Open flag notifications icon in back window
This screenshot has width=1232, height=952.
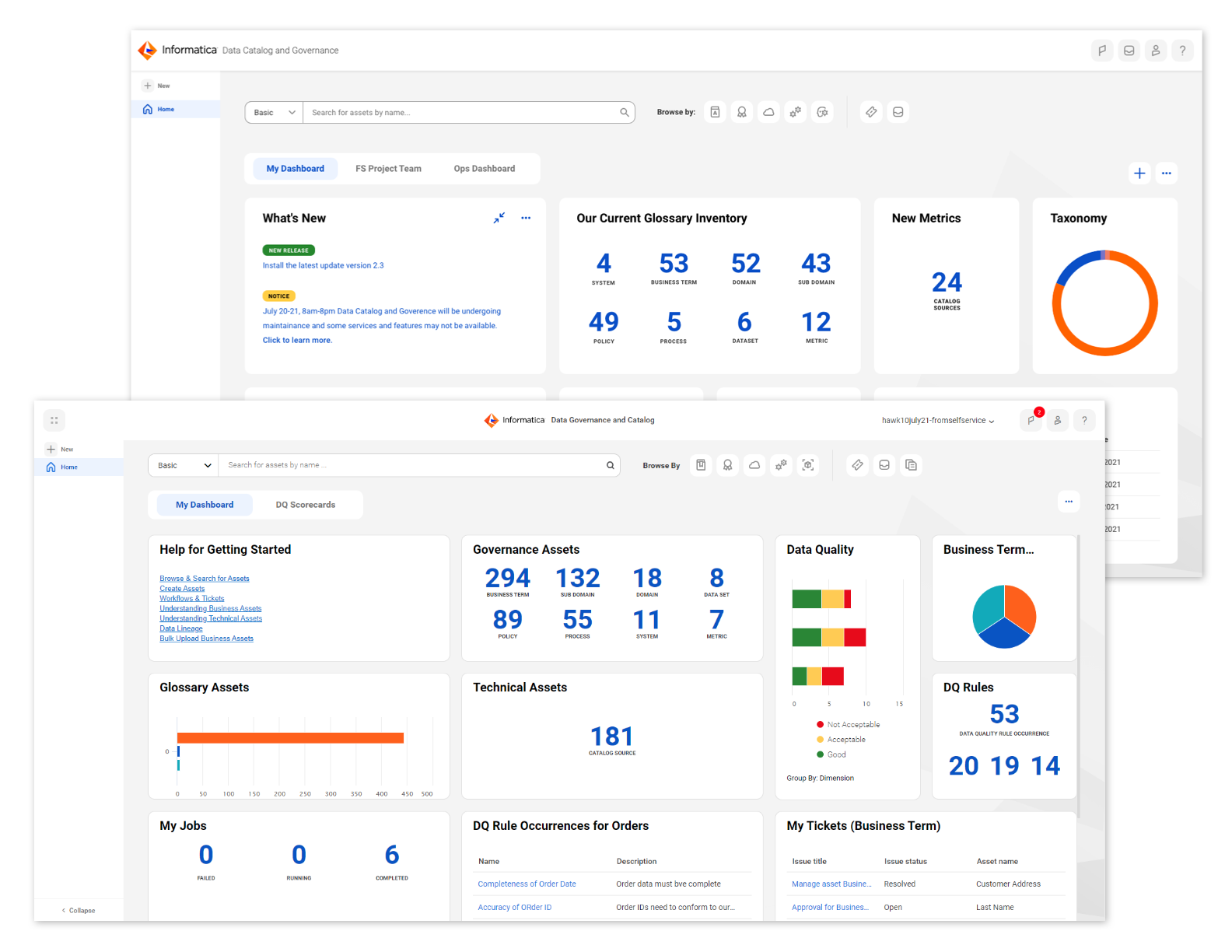[x=1102, y=51]
